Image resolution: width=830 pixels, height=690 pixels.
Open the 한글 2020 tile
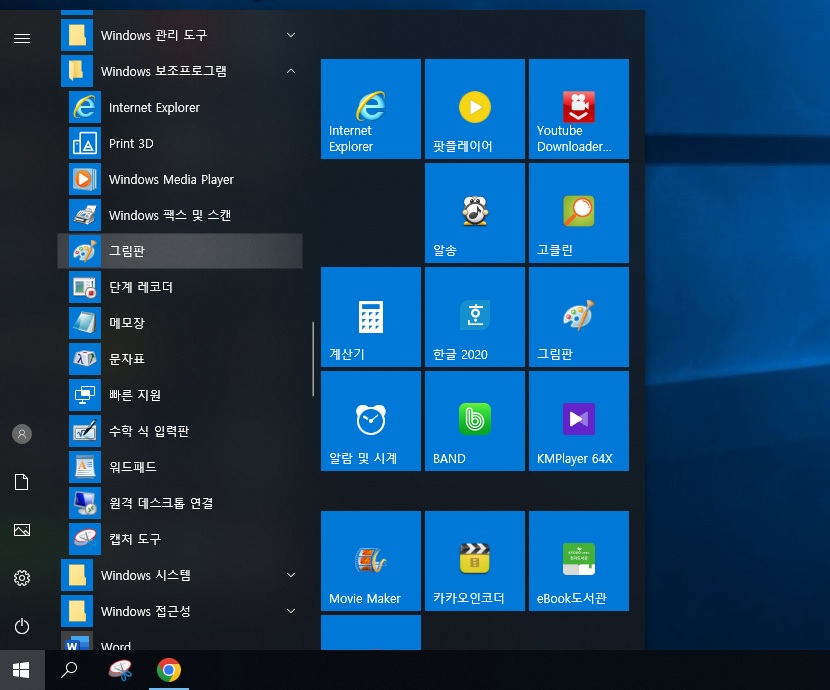pyautogui.click(x=474, y=316)
